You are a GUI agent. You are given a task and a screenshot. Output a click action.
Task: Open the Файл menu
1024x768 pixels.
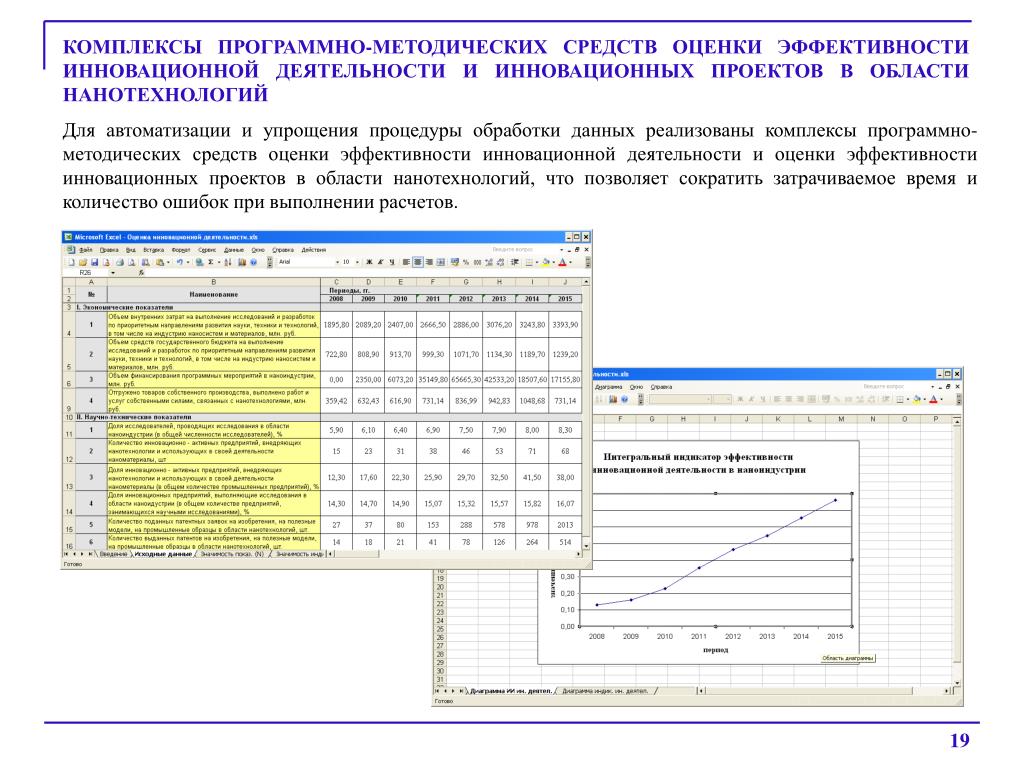tap(86, 249)
